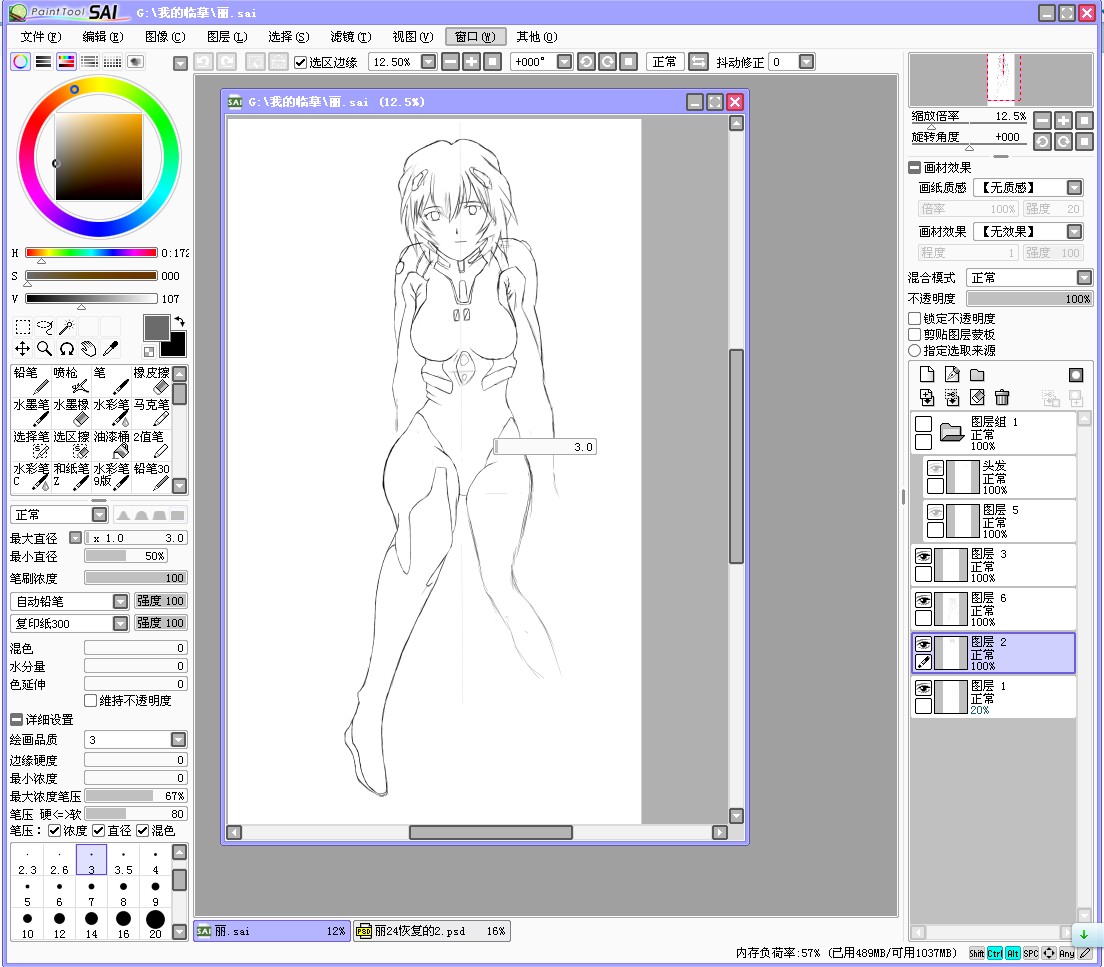Click zoom out minus button in toolbar
The height and width of the screenshot is (967, 1104).
click(x=451, y=62)
